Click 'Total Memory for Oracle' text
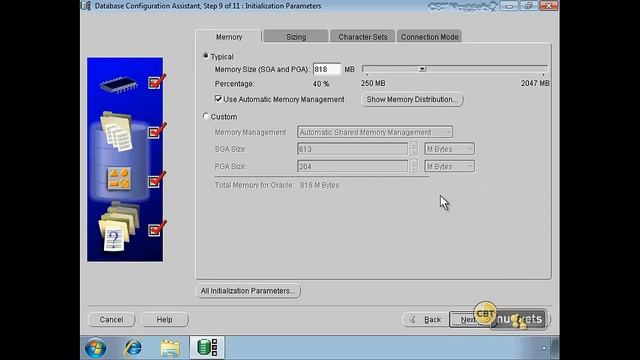640x360 pixels. click(x=254, y=185)
